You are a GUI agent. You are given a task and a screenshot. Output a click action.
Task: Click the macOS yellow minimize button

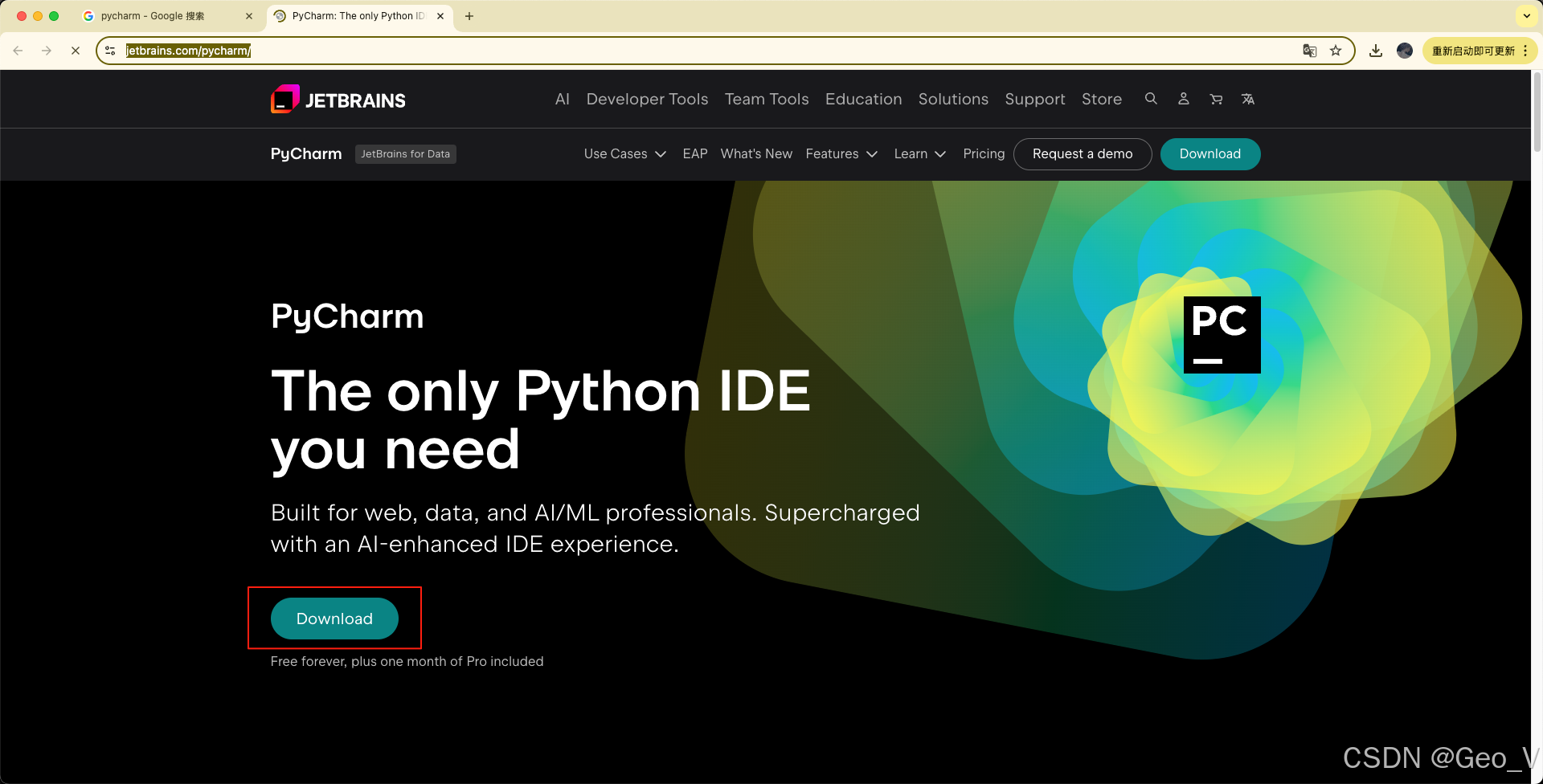coord(38,16)
